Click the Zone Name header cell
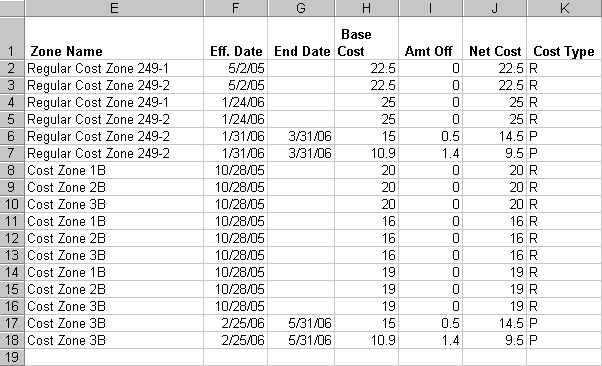This screenshot has height=366, width=602. [x=114, y=38]
